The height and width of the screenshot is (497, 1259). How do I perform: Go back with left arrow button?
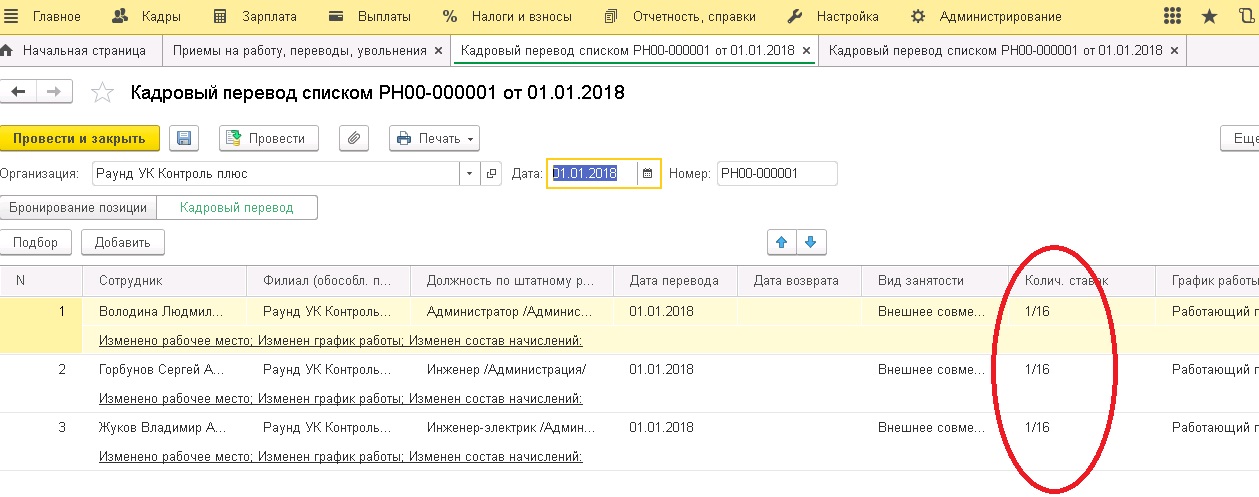tap(18, 92)
